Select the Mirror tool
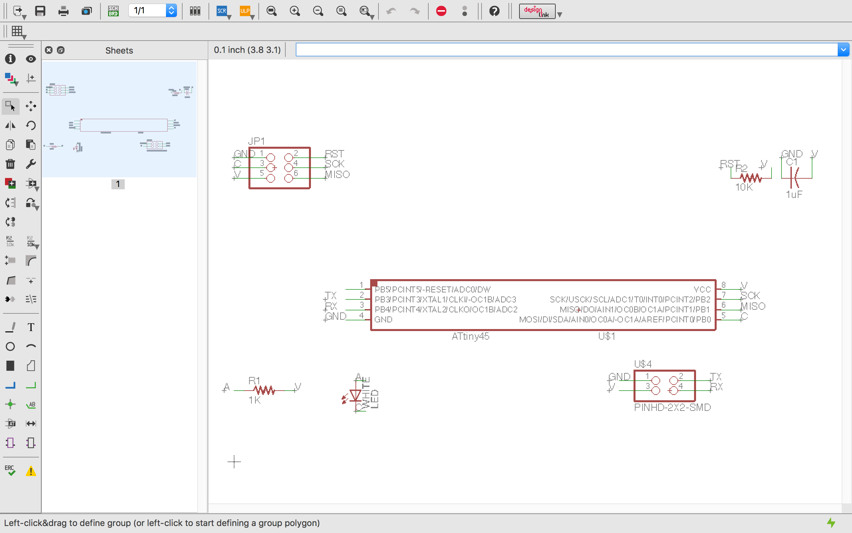The height and width of the screenshot is (533, 852). 10,126
